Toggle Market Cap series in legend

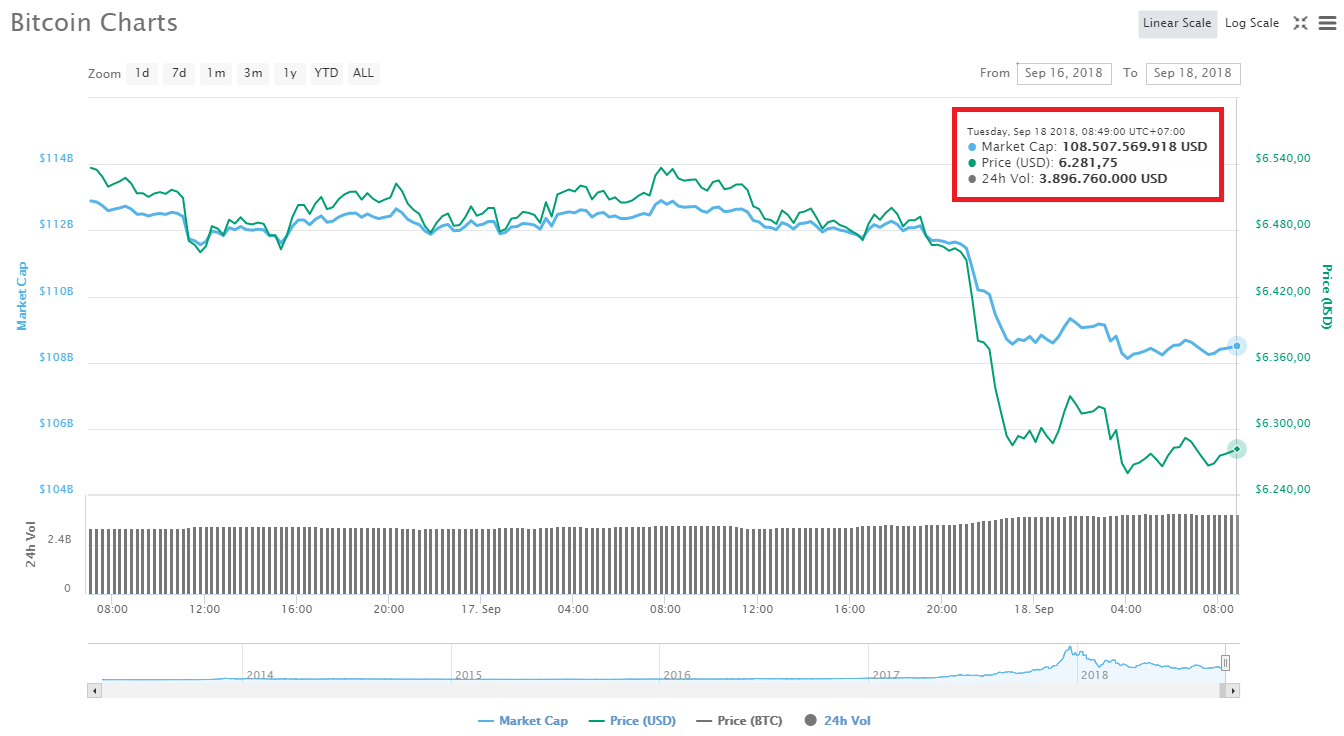pyautogui.click(x=523, y=720)
